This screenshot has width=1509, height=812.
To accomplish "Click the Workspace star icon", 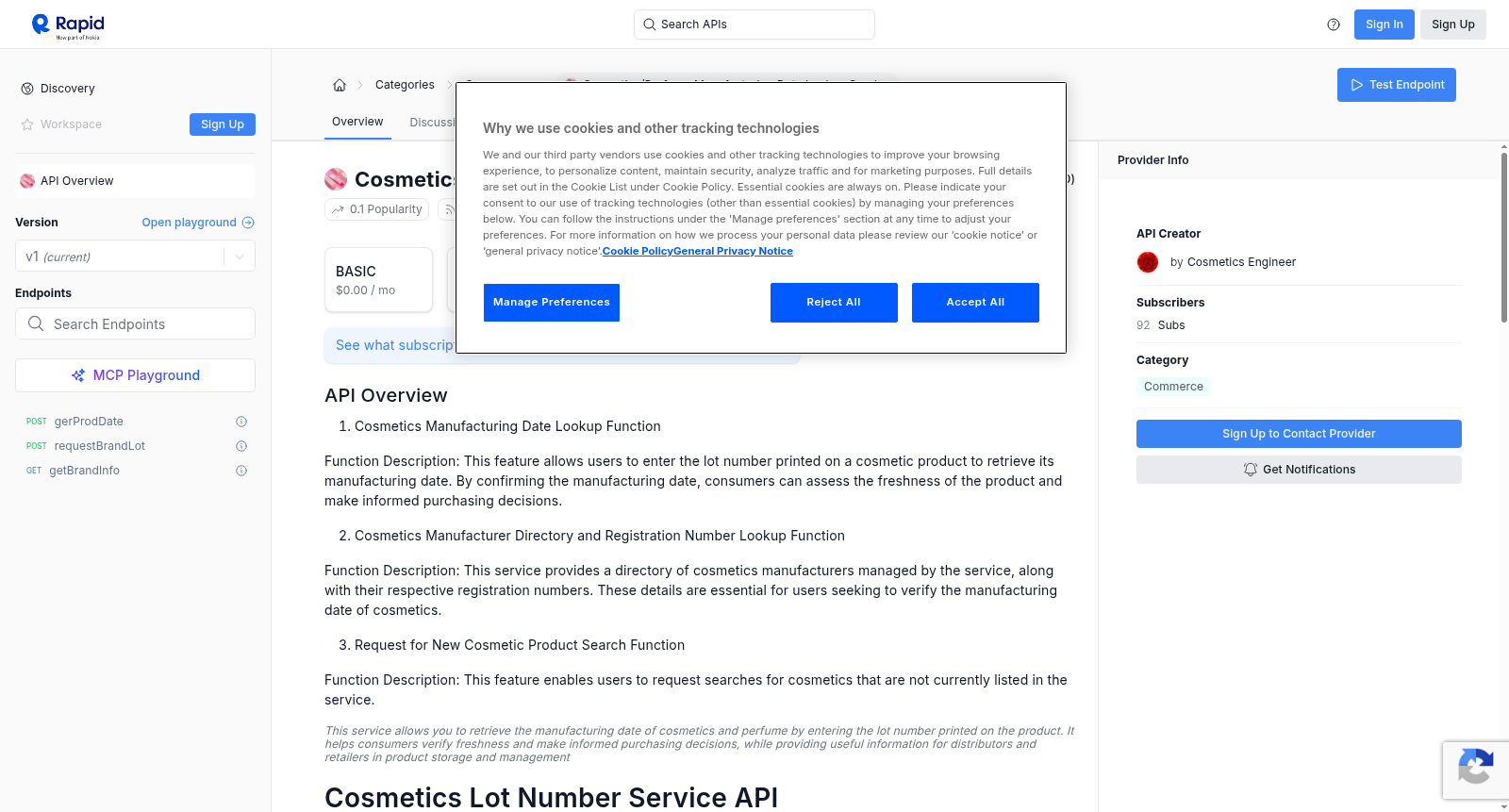I will 27,124.
